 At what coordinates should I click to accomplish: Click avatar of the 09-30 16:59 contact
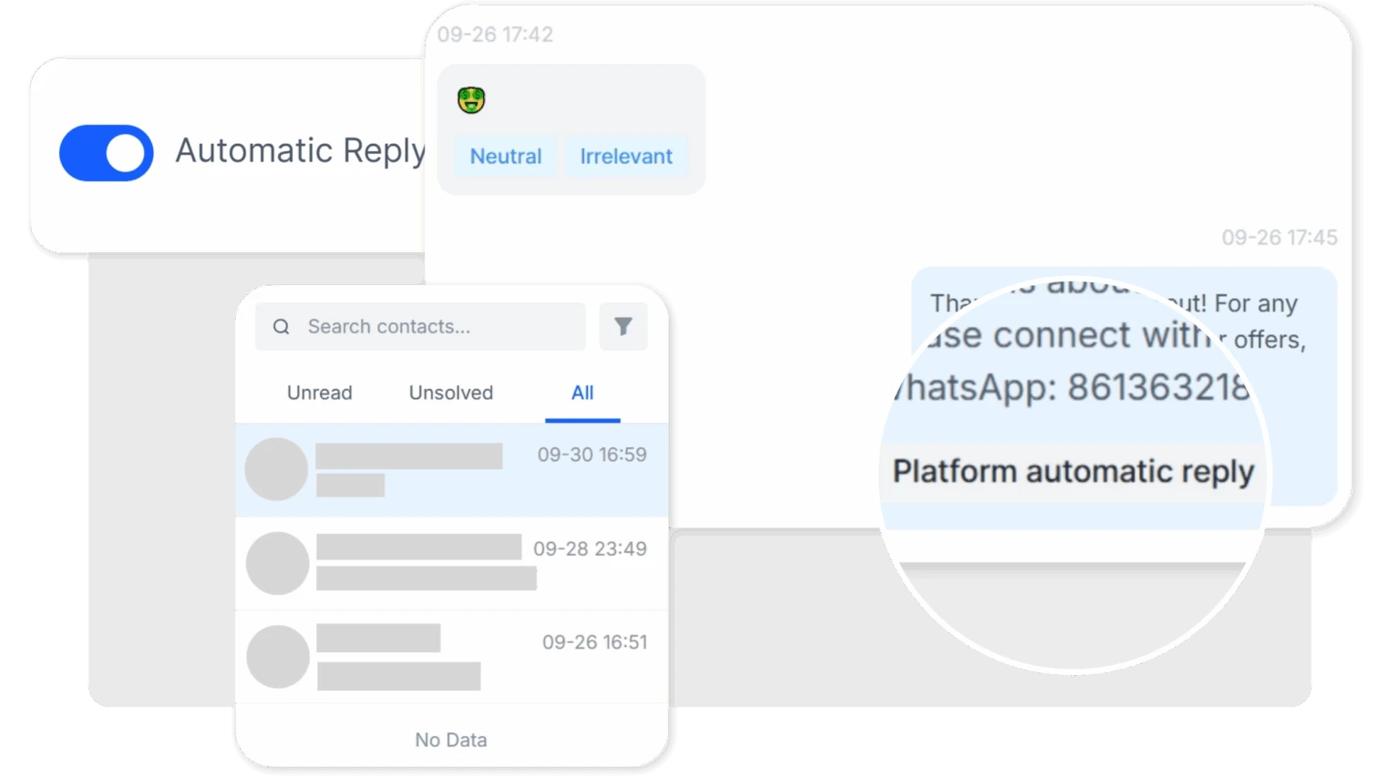(x=276, y=469)
